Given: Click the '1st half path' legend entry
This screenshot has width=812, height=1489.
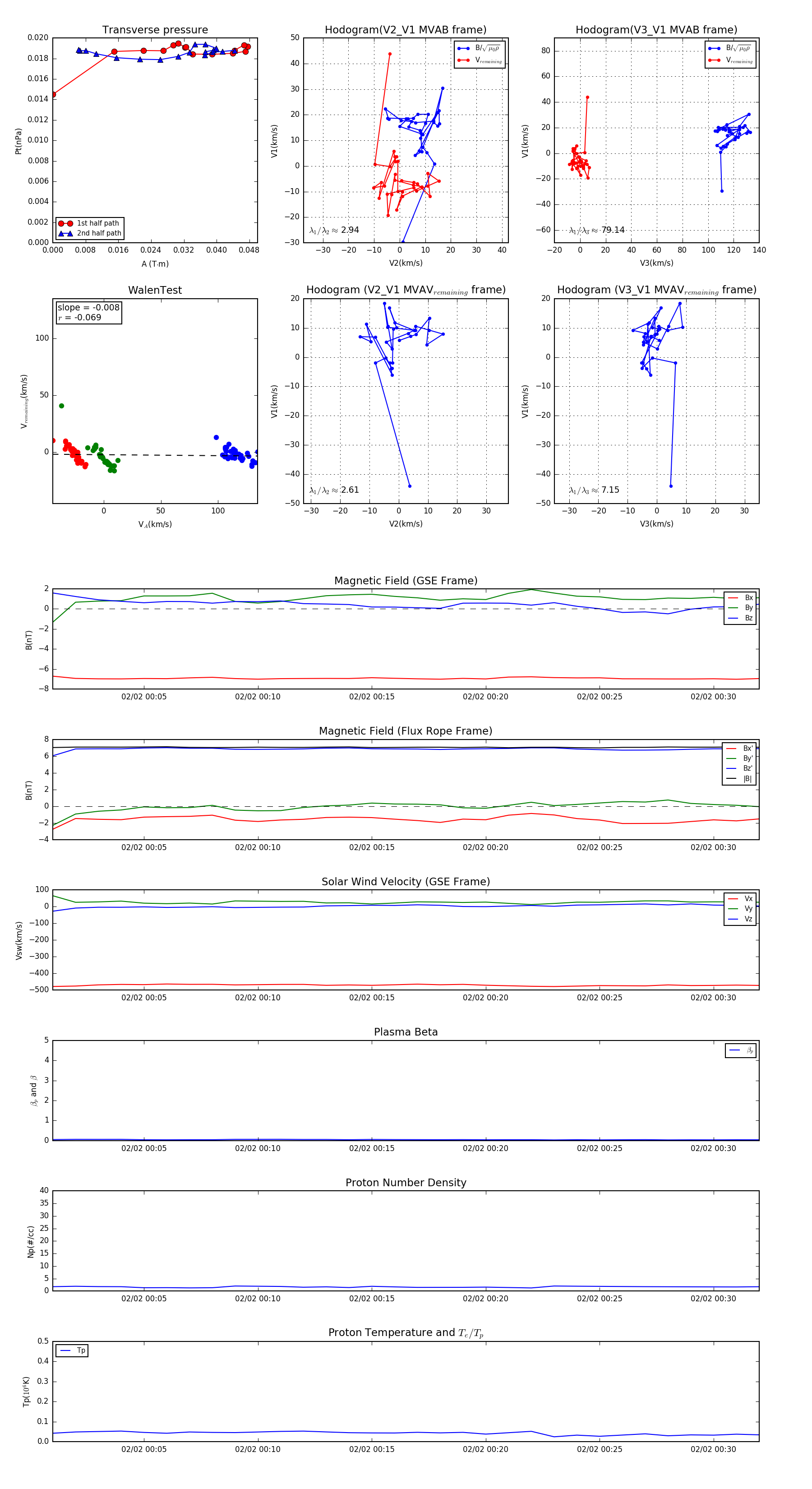Looking at the screenshot, I should [x=90, y=223].
